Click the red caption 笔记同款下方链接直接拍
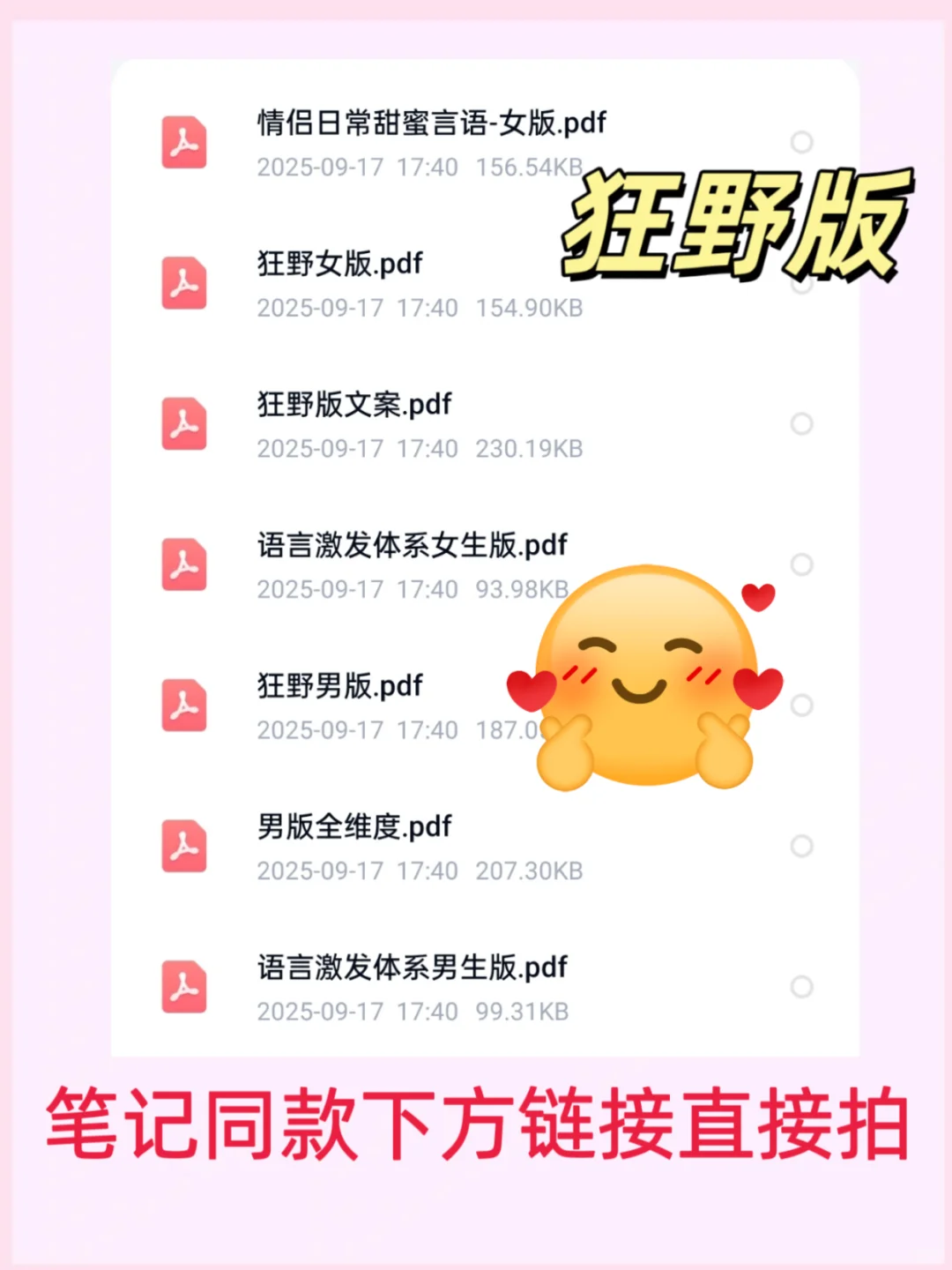The height and width of the screenshot is (1270, 952). point(477,1124)
